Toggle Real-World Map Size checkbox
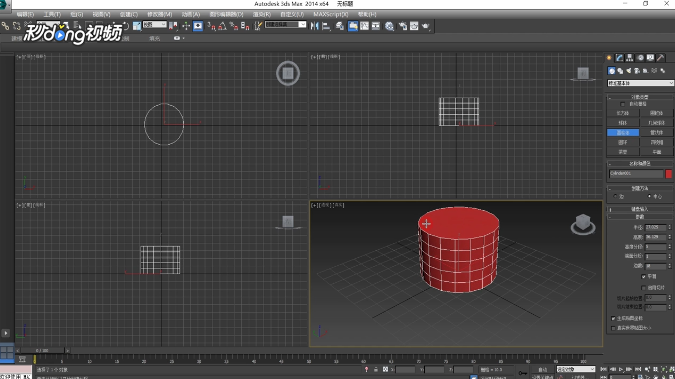The height and width of the screenshot is (379, 675). coord(613,328)
